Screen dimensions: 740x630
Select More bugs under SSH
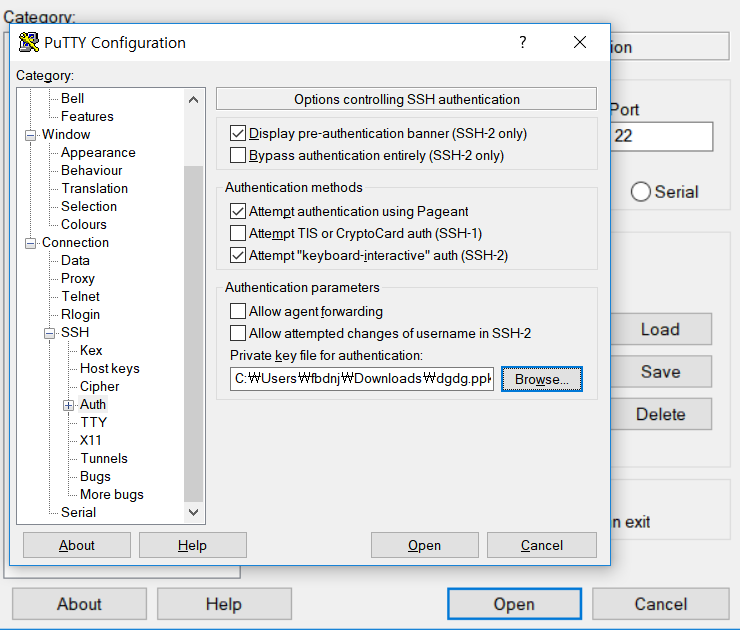coord(112,494)
